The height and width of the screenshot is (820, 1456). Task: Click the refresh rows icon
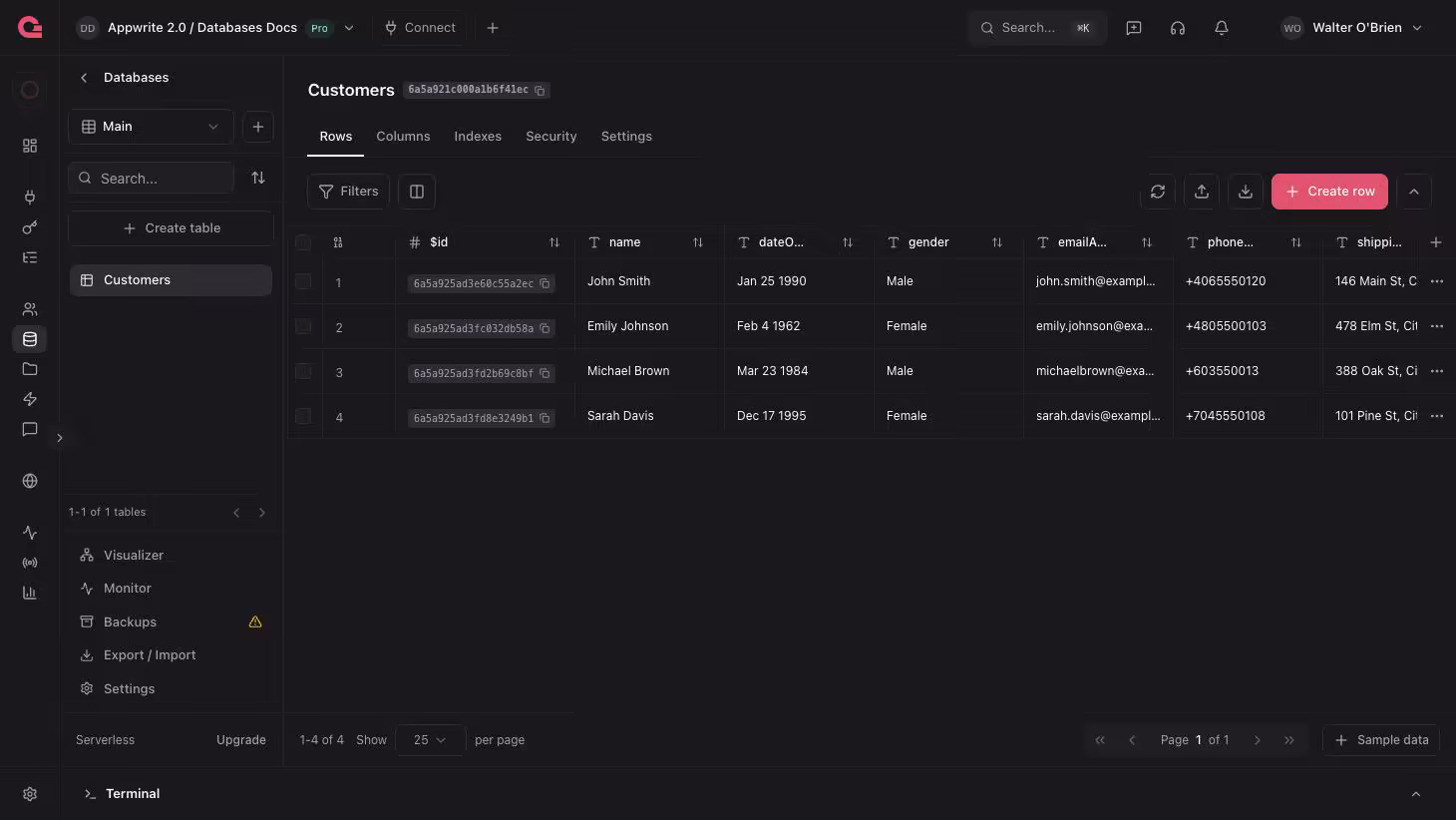point(1158,192)
